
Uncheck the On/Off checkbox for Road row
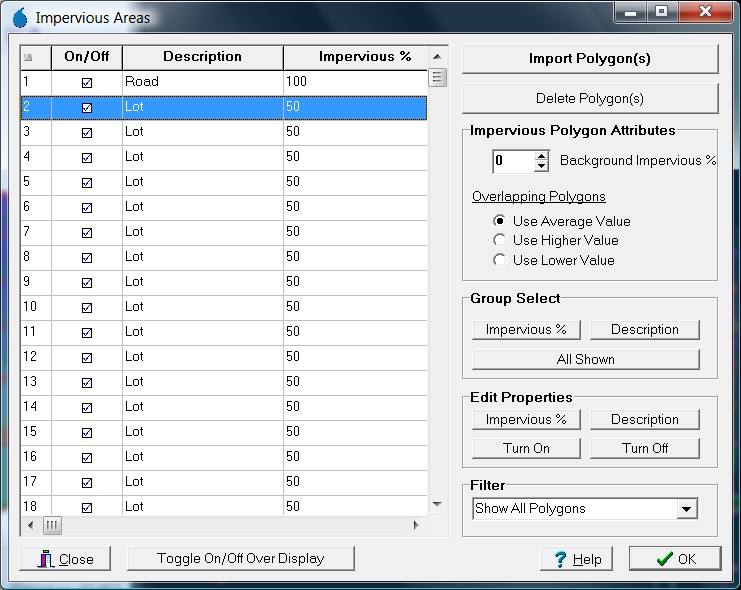click(x=86, y=82)
